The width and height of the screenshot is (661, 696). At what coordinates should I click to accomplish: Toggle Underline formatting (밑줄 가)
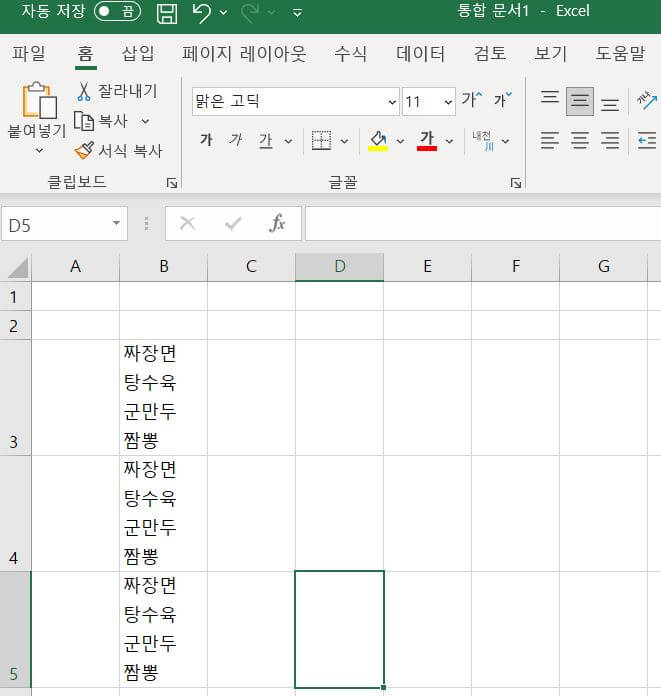click(265, 140)
